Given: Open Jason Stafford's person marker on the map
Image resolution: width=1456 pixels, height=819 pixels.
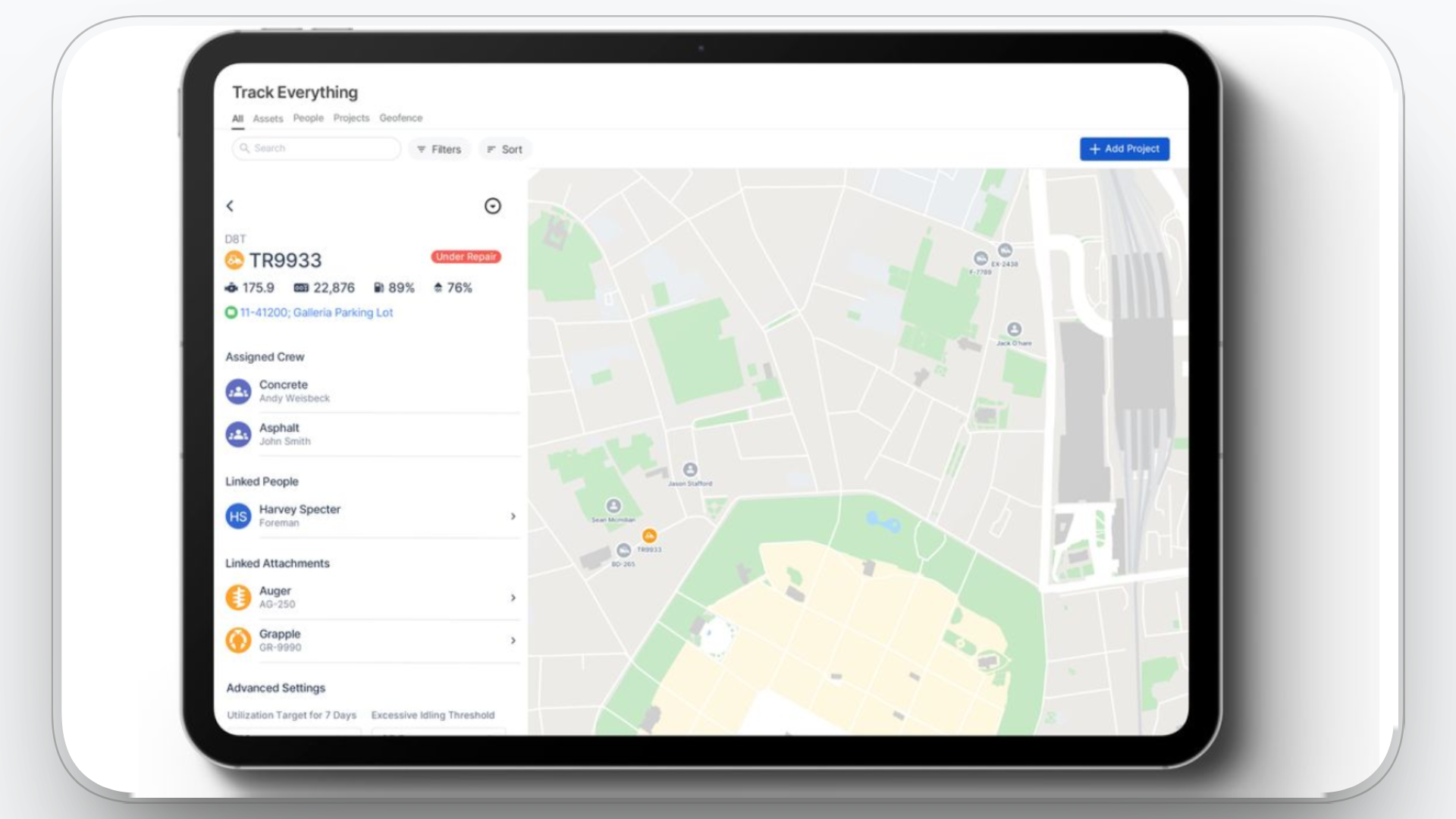Looking at the screenshot, I should click(691, 469).
